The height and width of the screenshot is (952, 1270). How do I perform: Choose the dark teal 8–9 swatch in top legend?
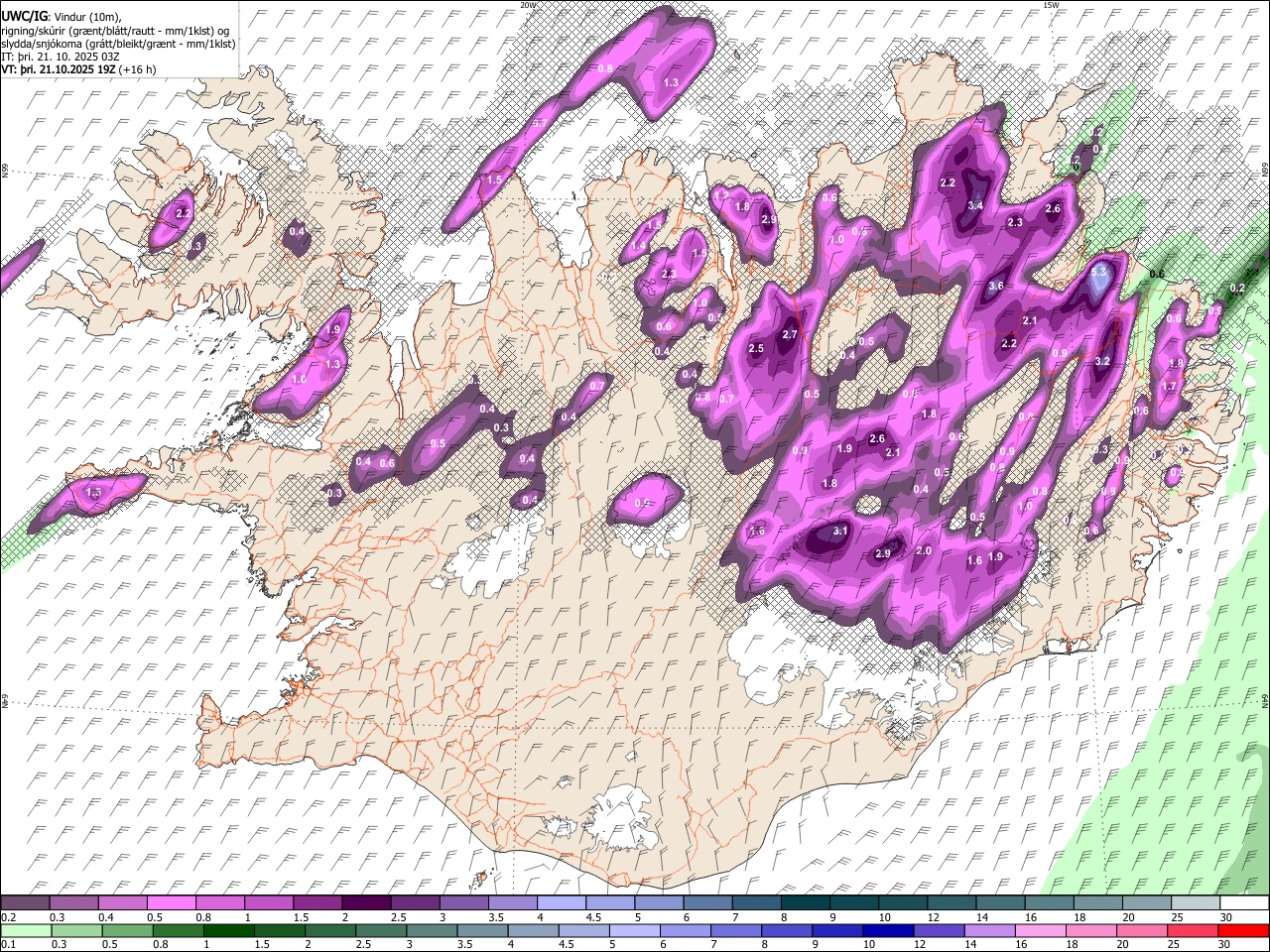806,903
